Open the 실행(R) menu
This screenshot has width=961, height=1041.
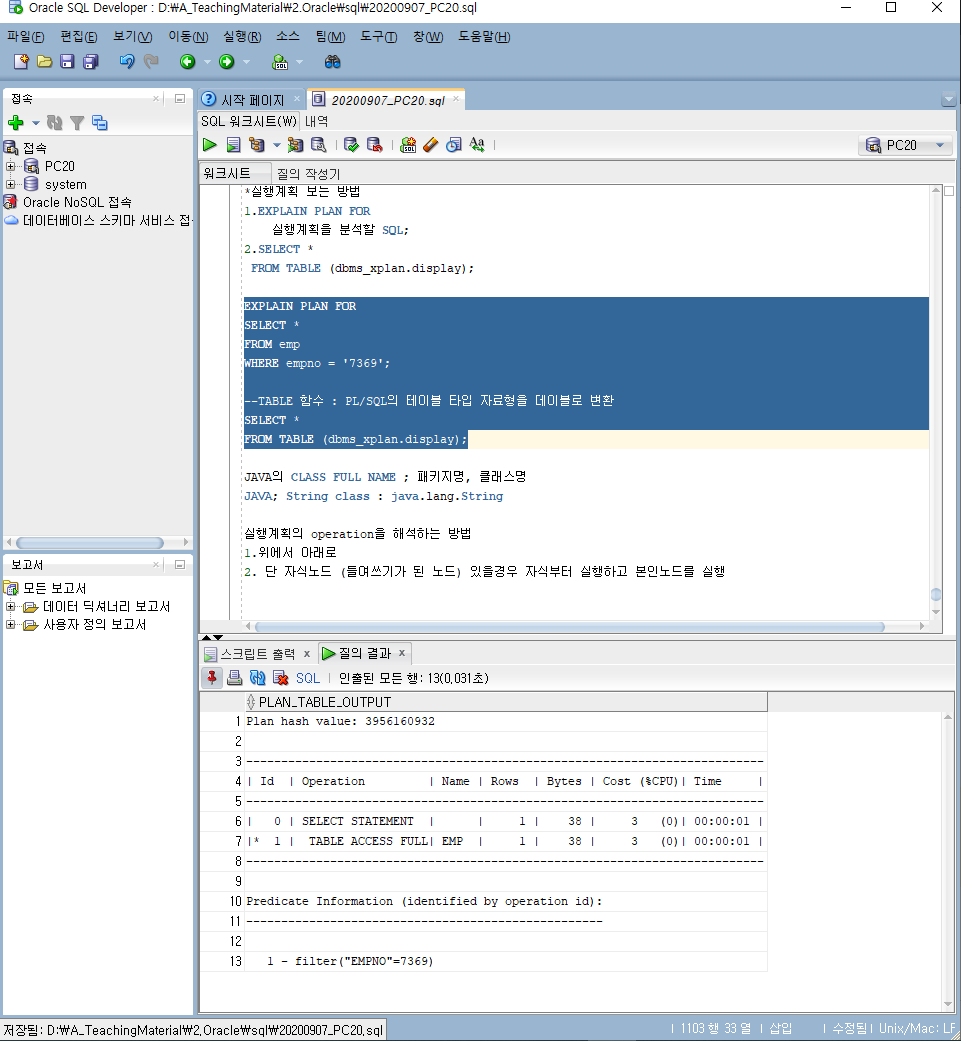[242, 37]
